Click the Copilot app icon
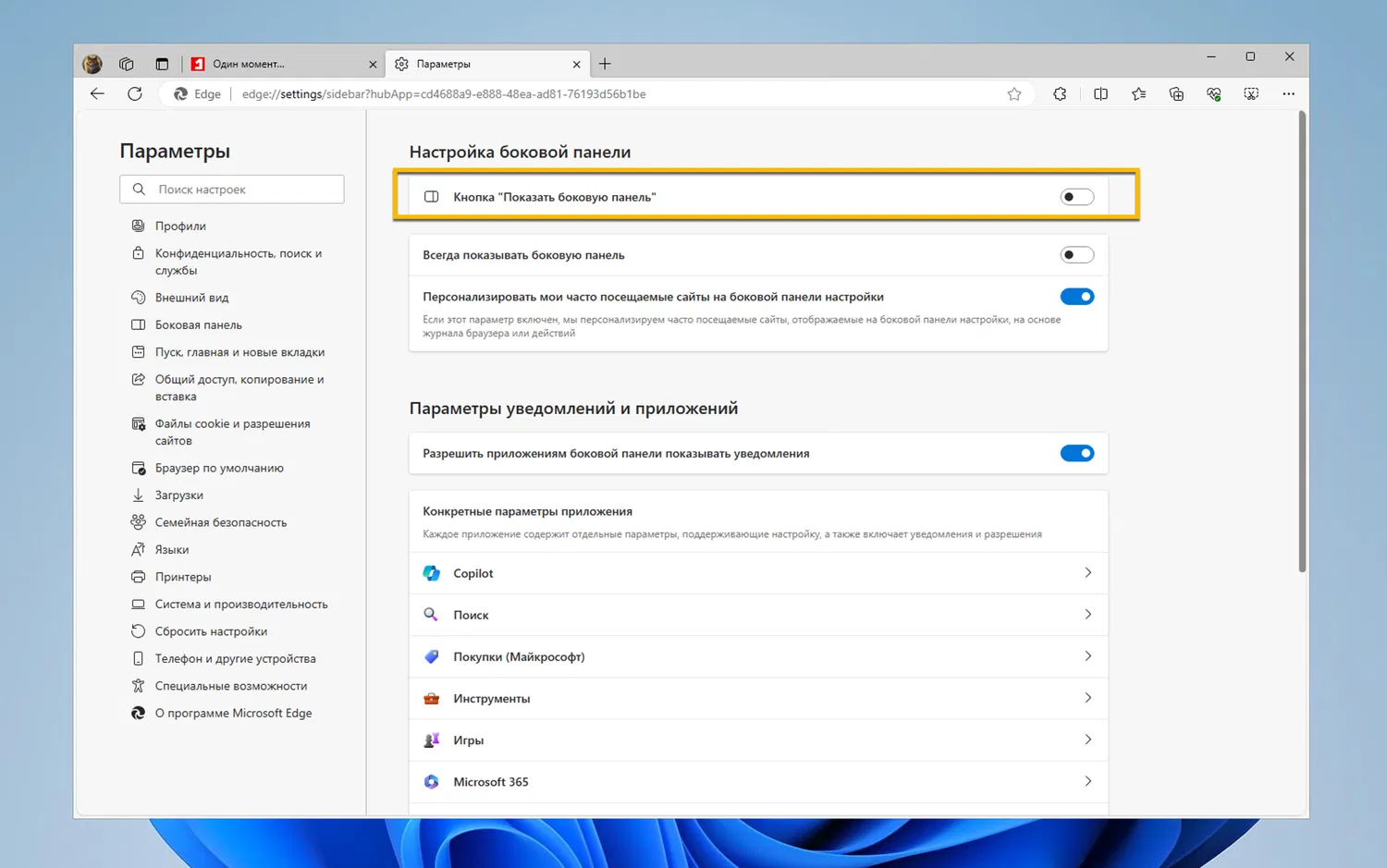This screenshot has height=868, width=1387. pos(431,573)
